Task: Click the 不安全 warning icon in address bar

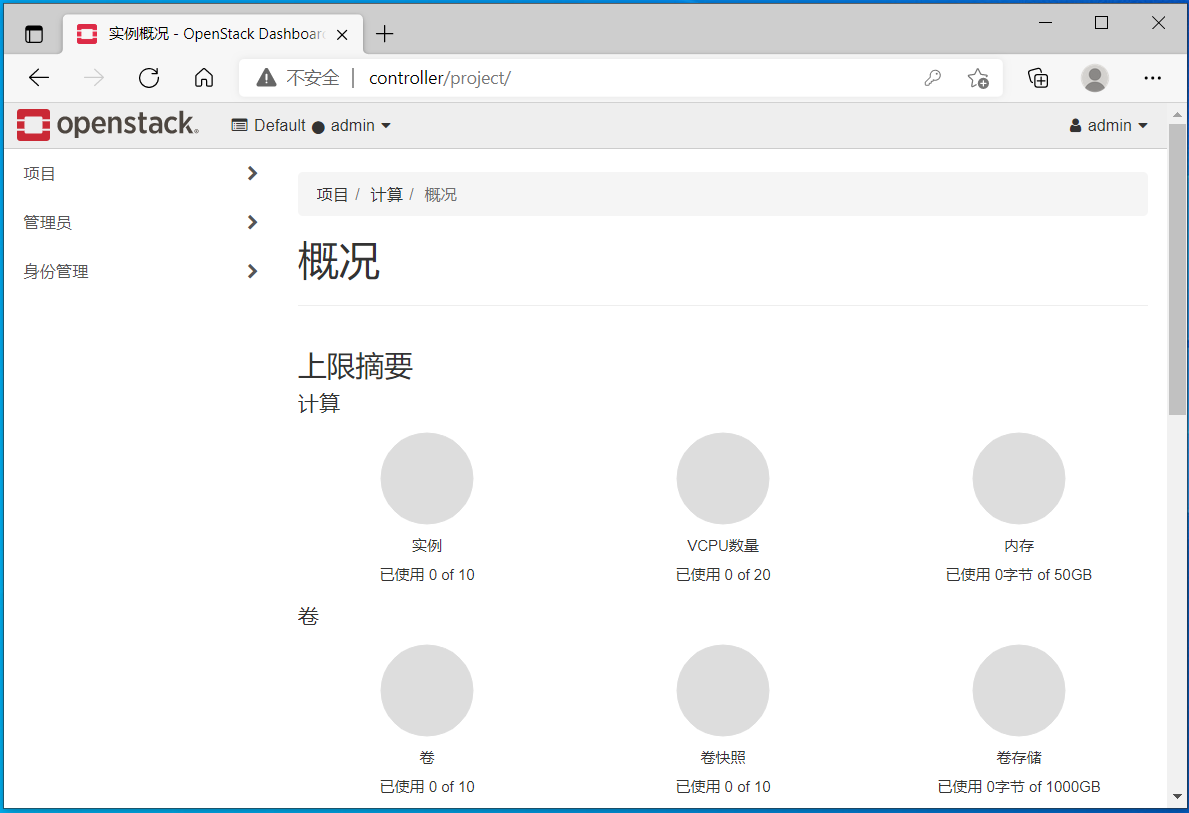Action: tap(266, 77)
